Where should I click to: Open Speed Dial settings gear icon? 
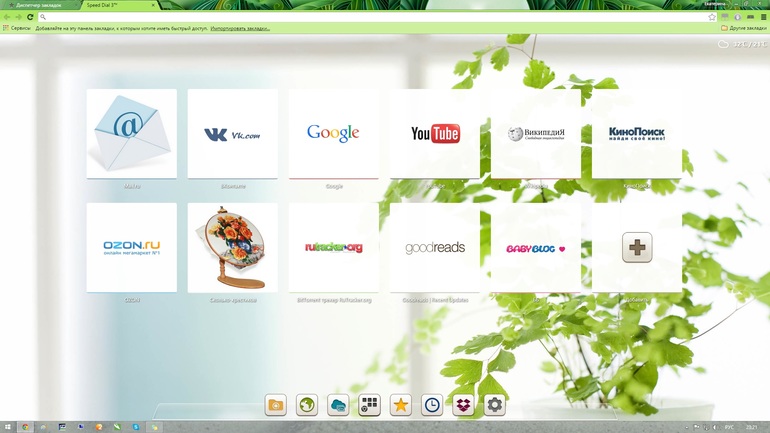[494, 405]
